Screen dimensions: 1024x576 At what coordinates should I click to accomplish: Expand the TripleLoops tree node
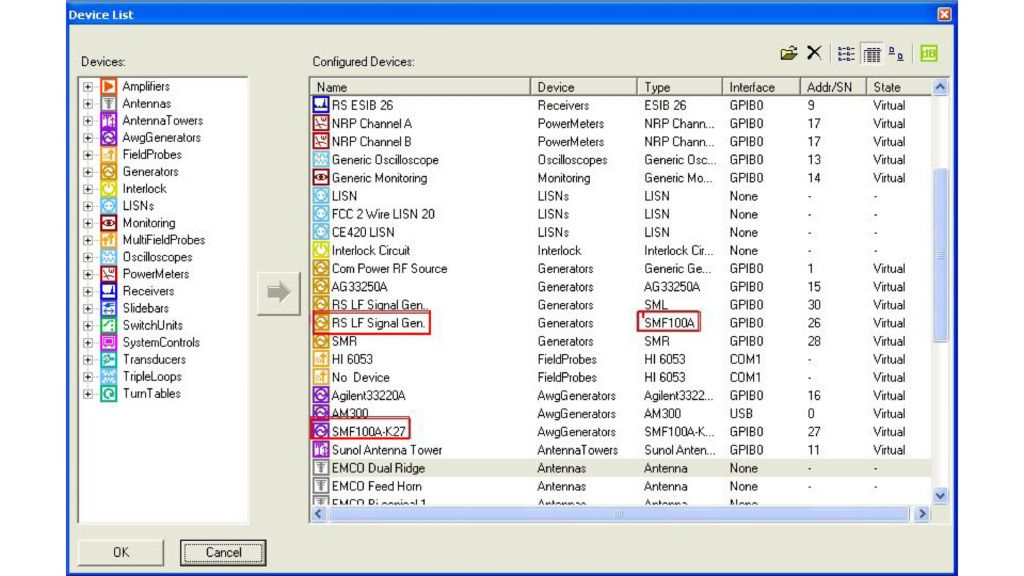pos(88,376)
